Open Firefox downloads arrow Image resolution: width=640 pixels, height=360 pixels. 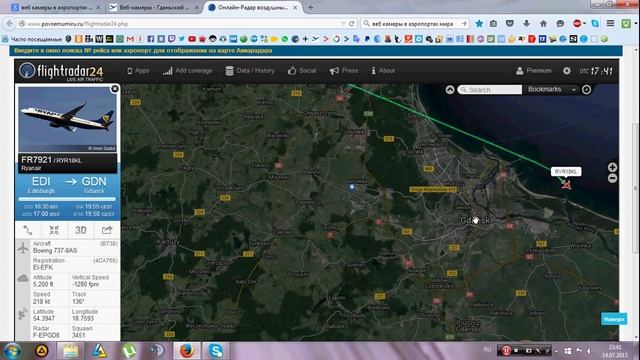point(527,24)
